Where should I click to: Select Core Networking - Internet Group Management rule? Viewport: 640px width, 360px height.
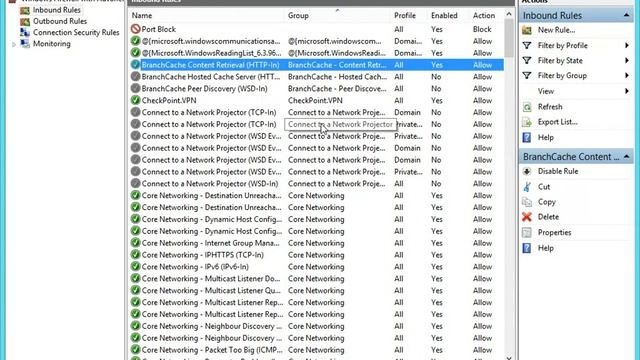(211, 243)
